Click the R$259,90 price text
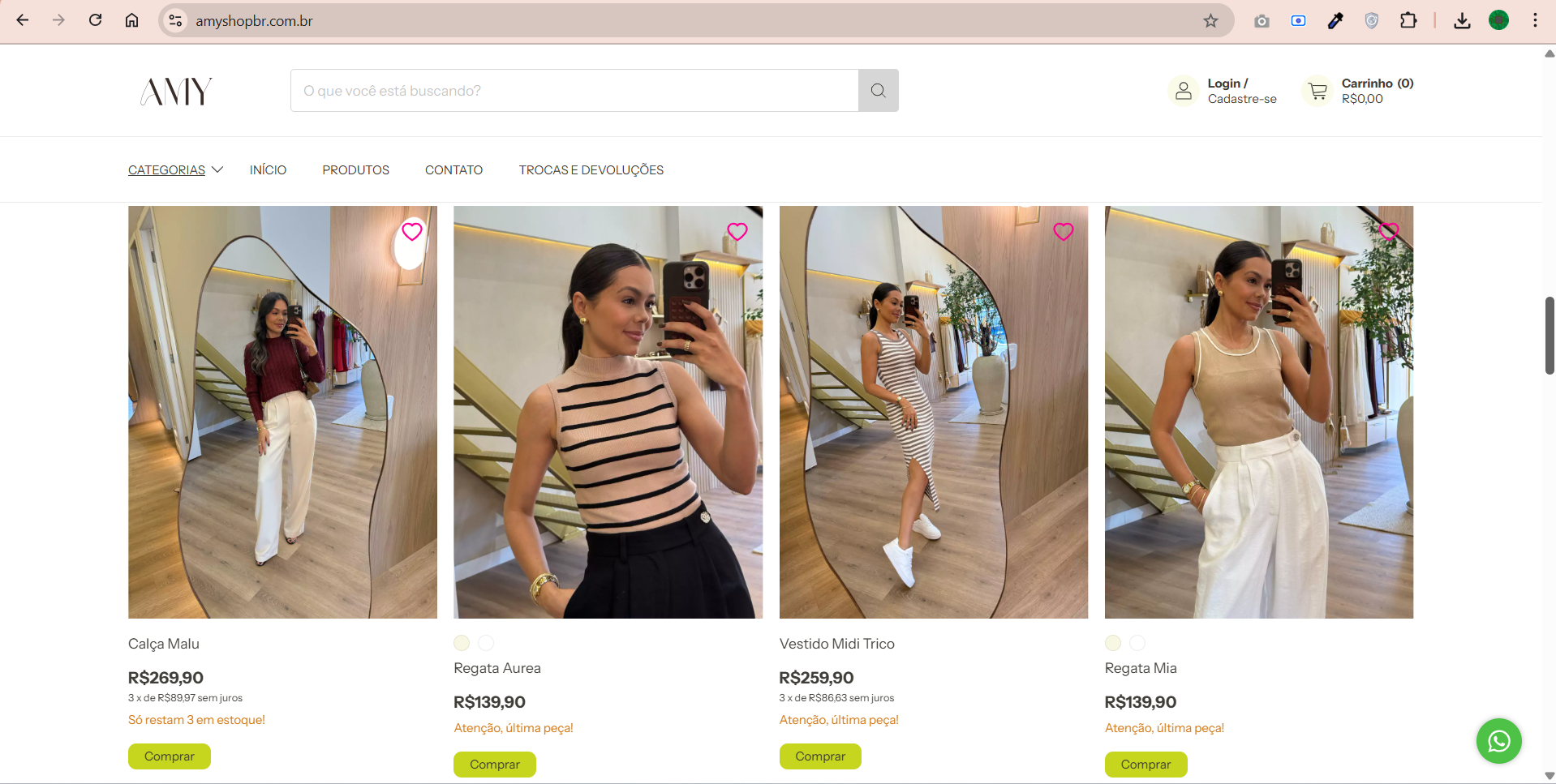Image resolution: width=1556 pixels, height=784 pixels. 816,678
